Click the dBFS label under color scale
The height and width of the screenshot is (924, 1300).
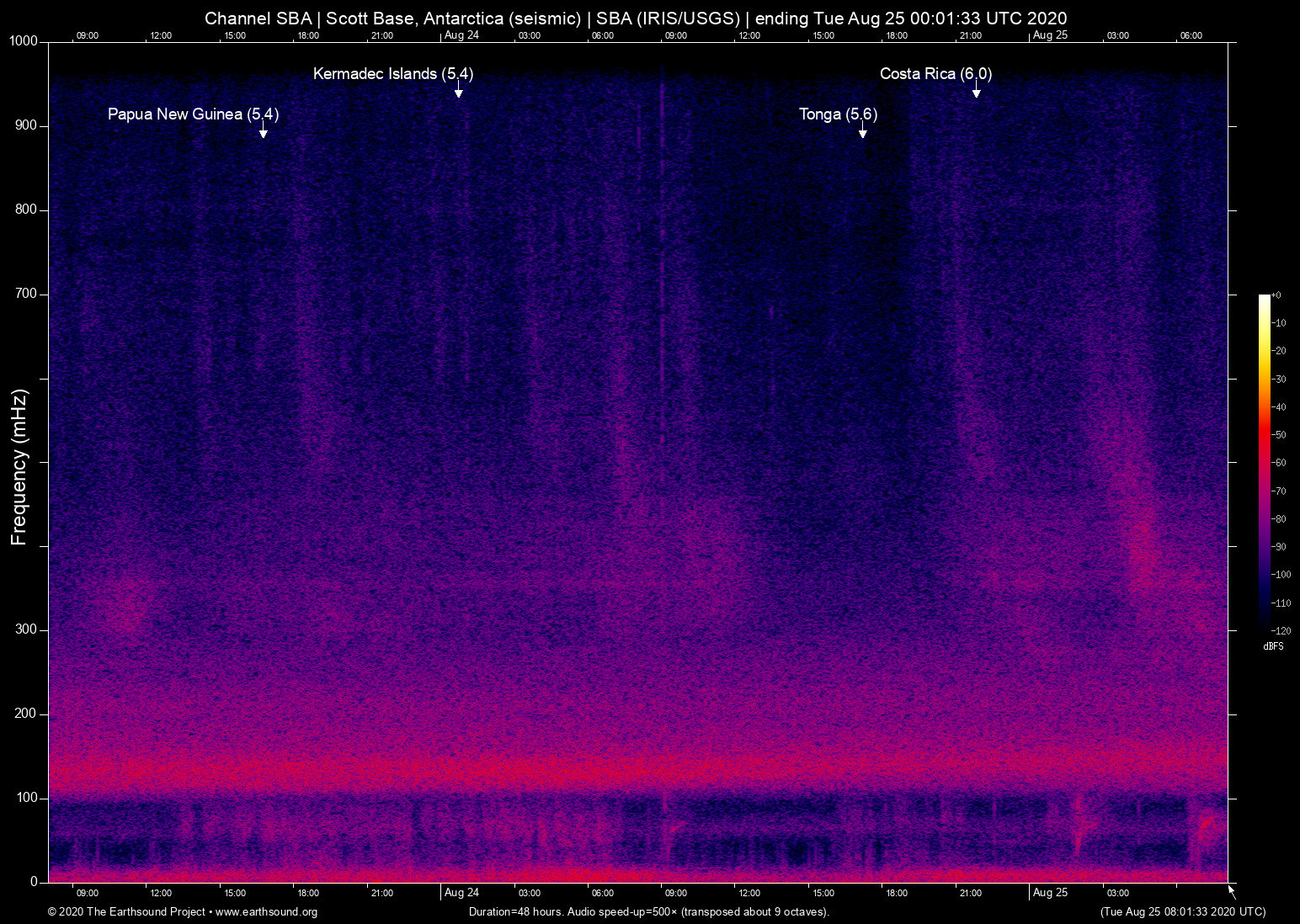[x=1273, y=646]
